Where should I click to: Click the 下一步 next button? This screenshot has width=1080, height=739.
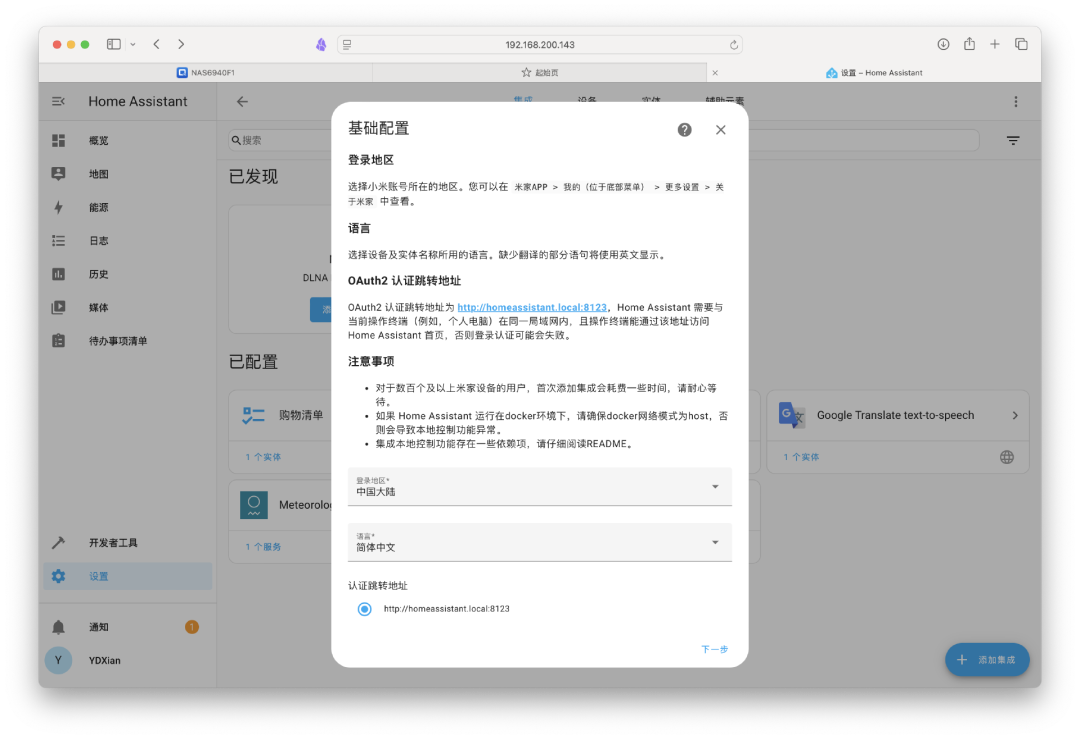(714, 649)
